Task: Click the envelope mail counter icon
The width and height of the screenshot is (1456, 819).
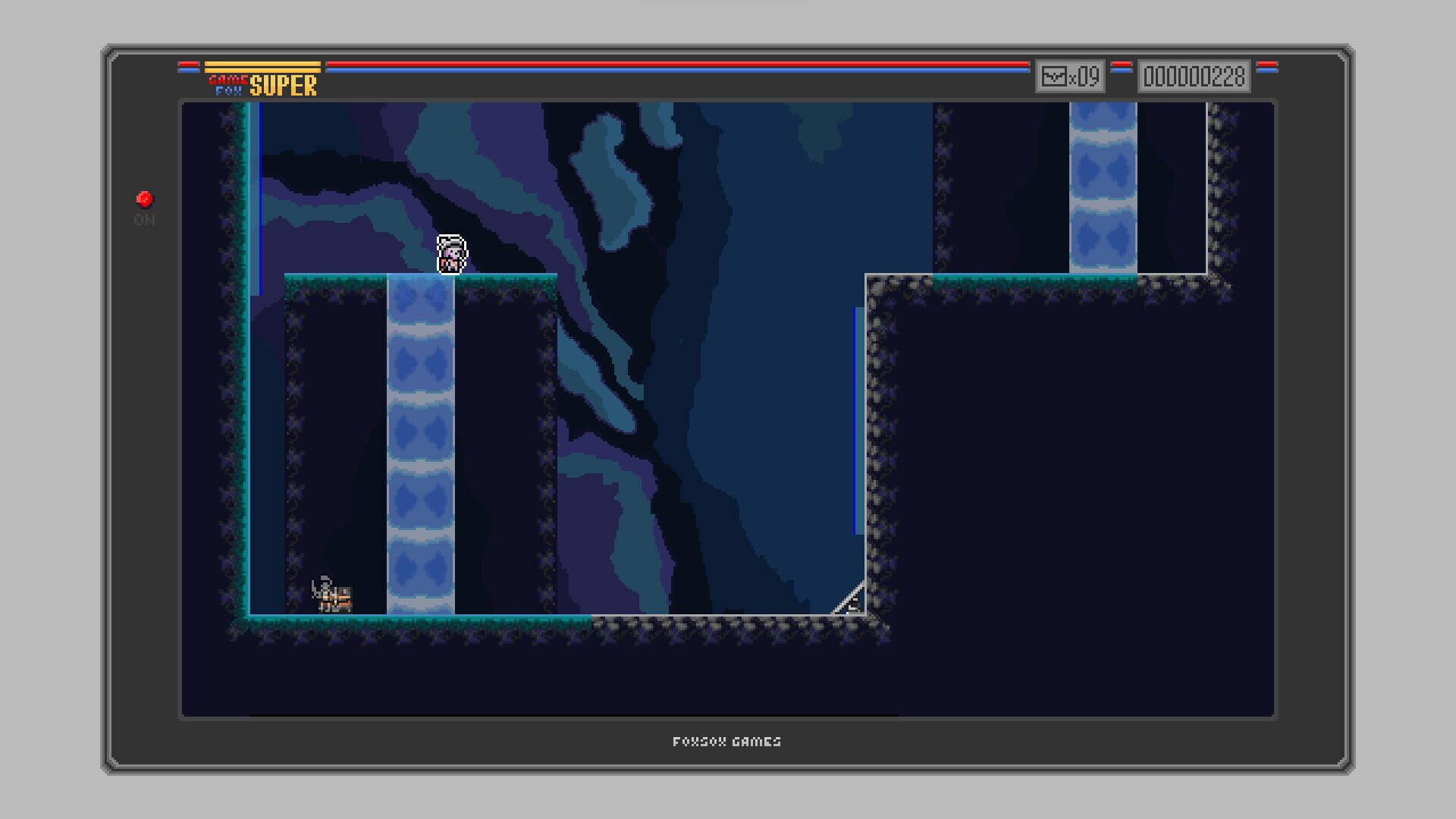Action: coord(1054,76)
